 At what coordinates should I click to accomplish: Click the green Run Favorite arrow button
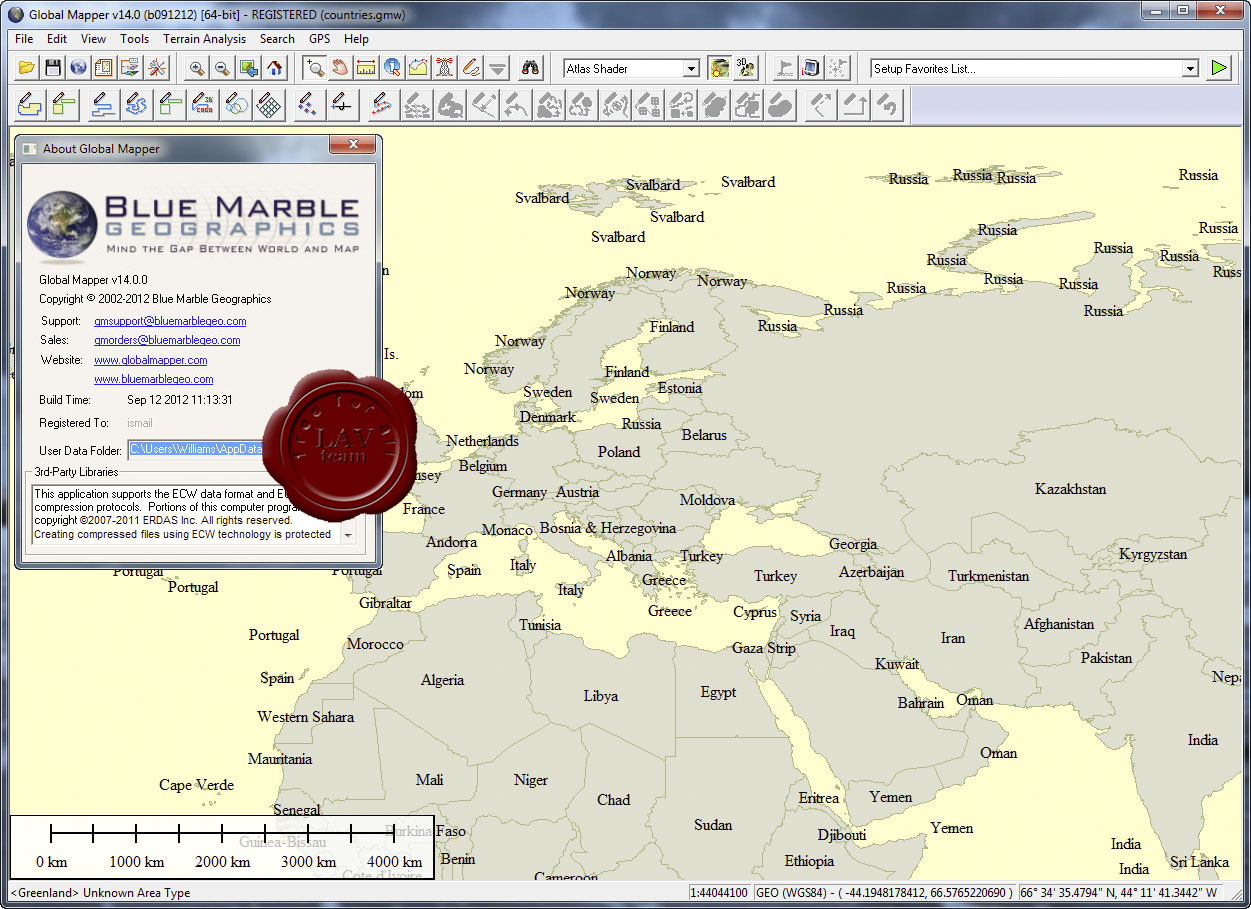coord(1218,68)
